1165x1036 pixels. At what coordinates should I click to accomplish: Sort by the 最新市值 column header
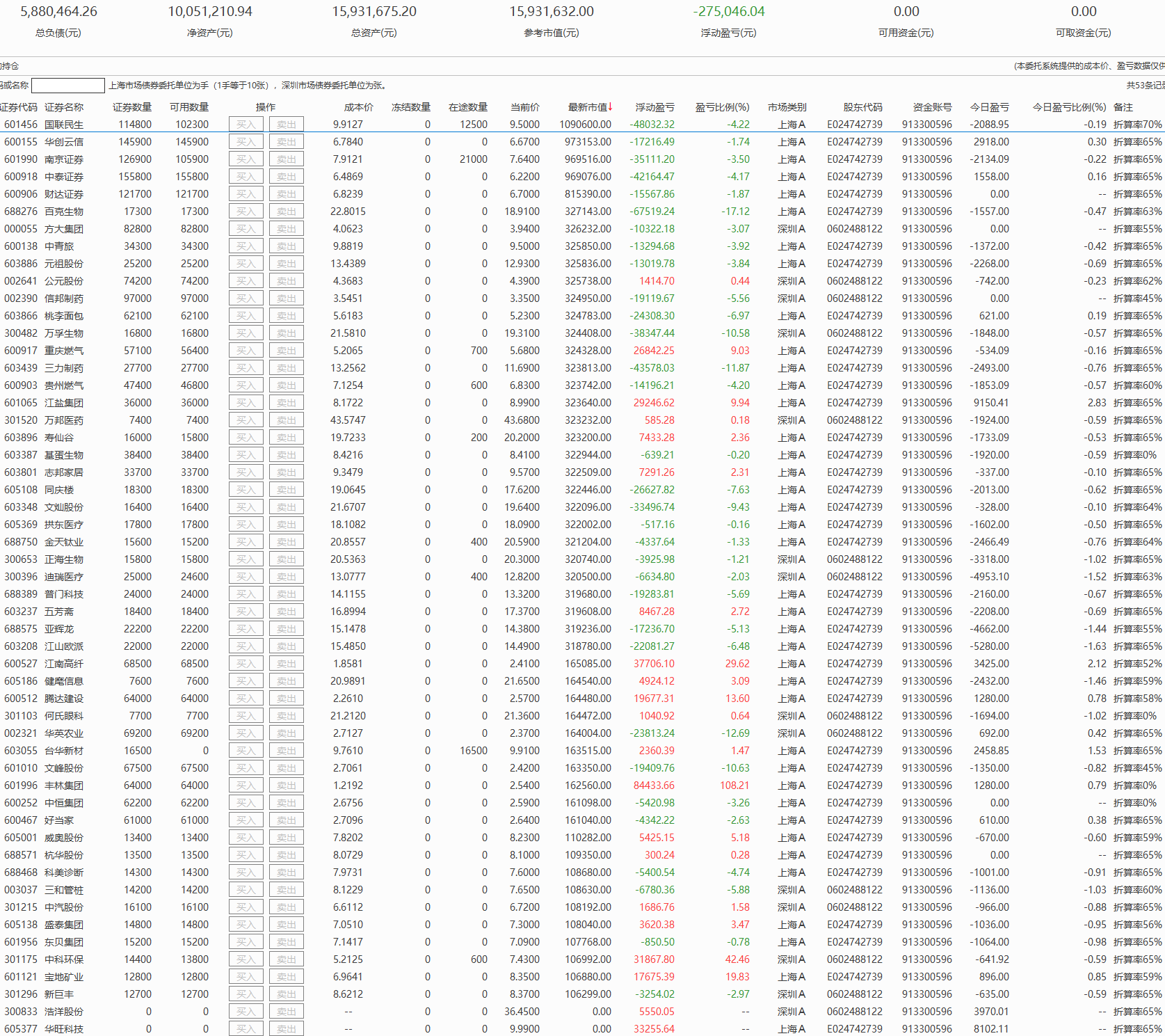[x=590, y=107]
